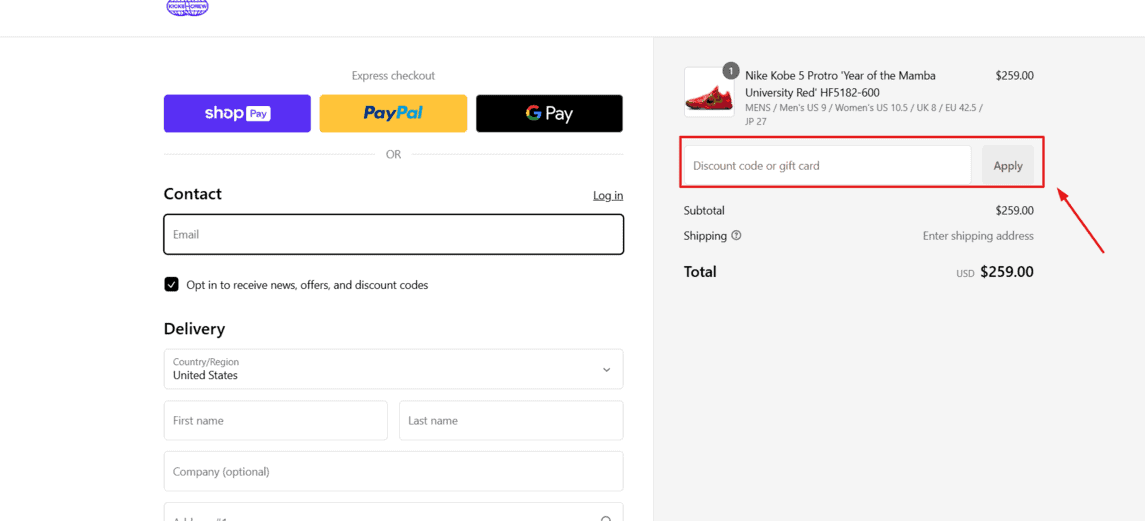This screenshot has width=1145, height=521.
Task: Choose PayPal express checkout
Action: pyautogui.click(x=393, y=113)
